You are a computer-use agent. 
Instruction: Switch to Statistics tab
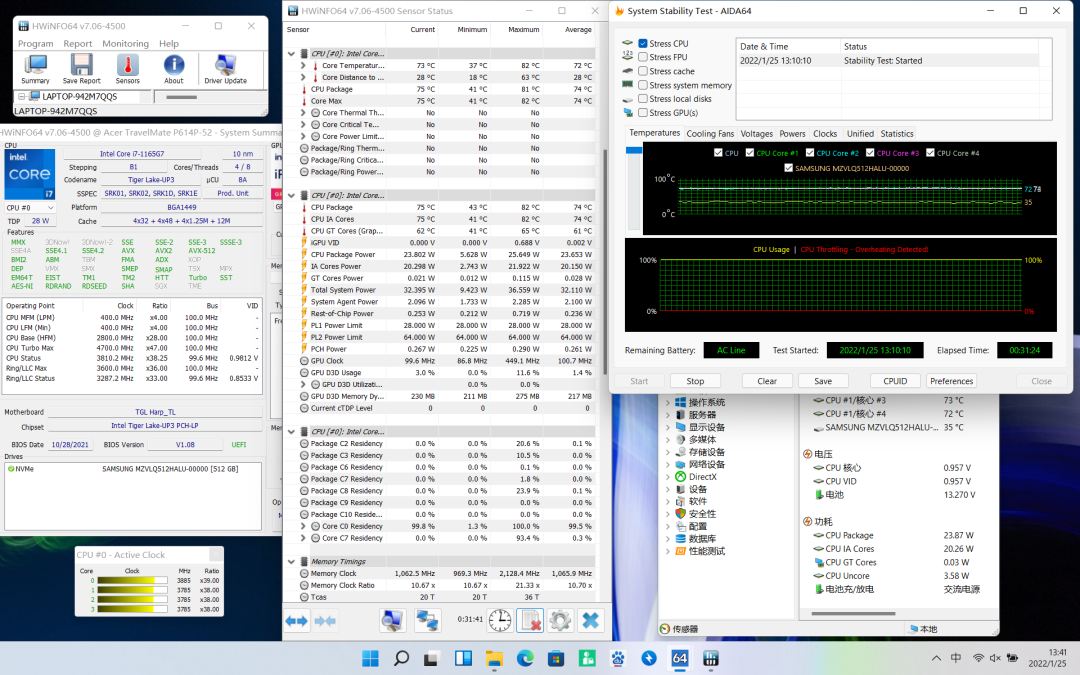(897, 134)
